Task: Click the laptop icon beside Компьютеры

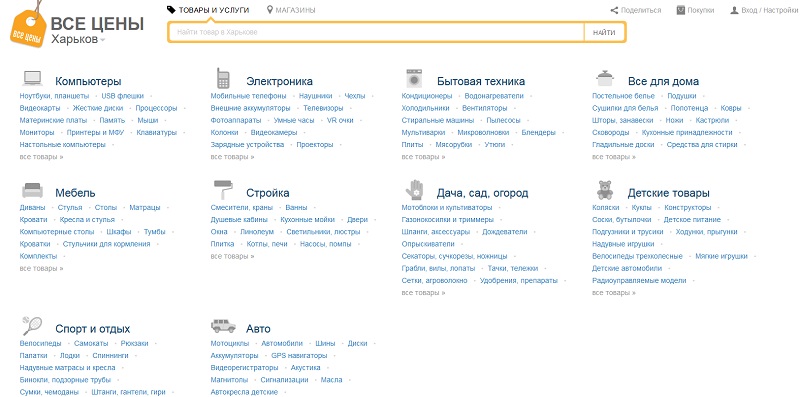Action: pyautogui.click(x=32, y=79)
